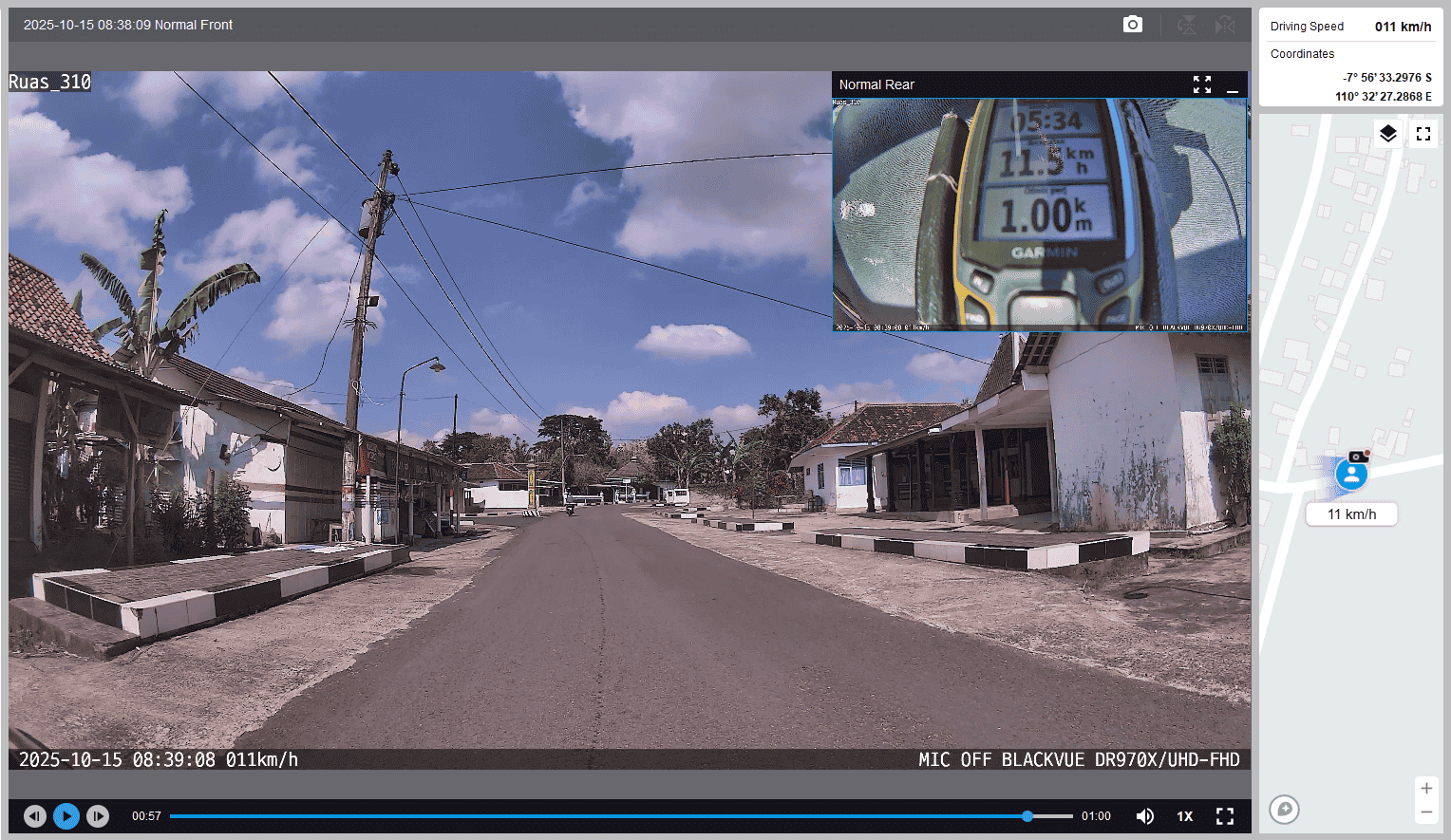Toggle fullscreen video playback
The image size is (1451, 840).
pos(1225,816)
